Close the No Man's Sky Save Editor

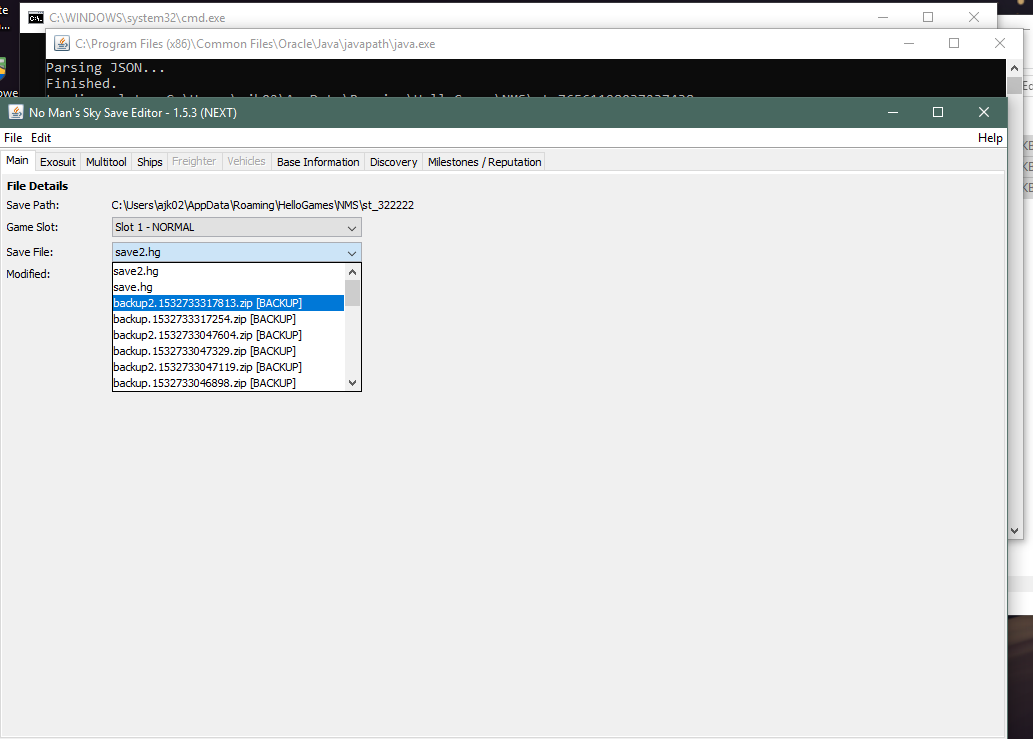pyautogui.click(x=984, y=113)
